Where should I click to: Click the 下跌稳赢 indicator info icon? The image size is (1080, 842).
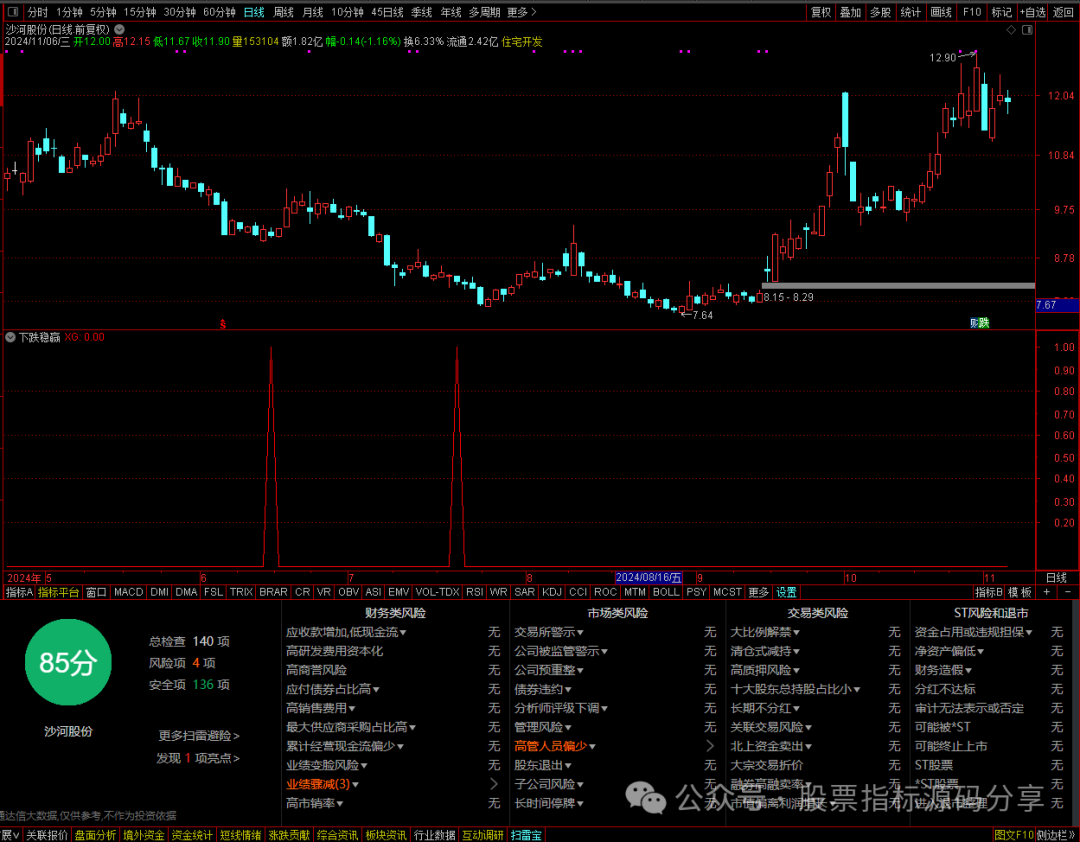pos(10,338)
